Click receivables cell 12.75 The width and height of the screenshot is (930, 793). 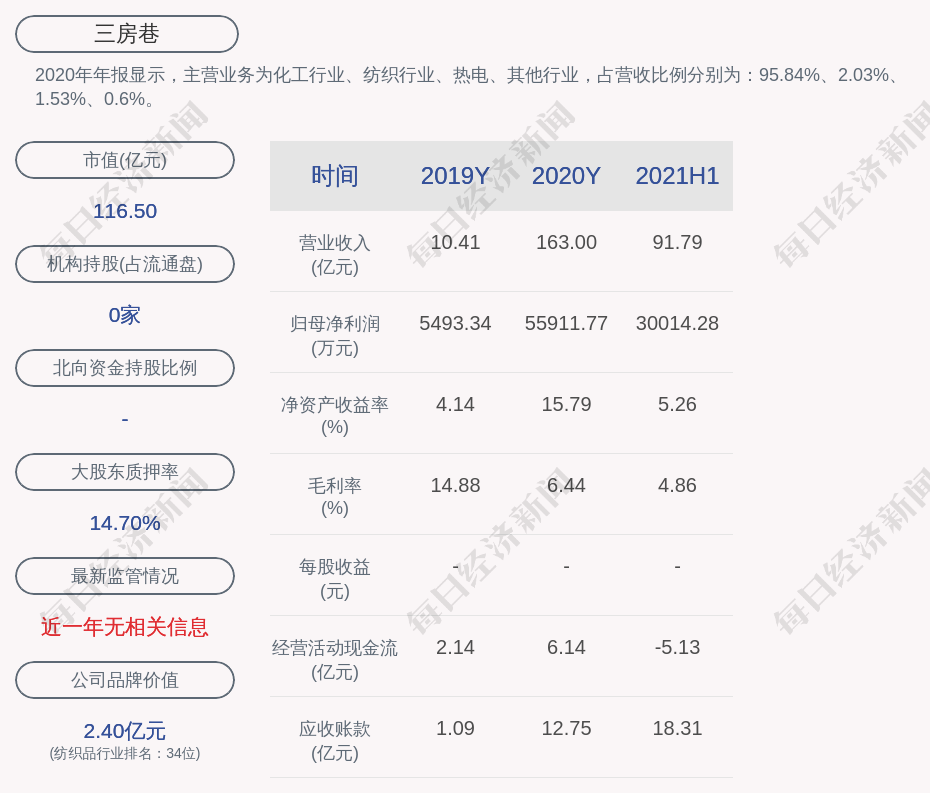(x=566, y=728)
